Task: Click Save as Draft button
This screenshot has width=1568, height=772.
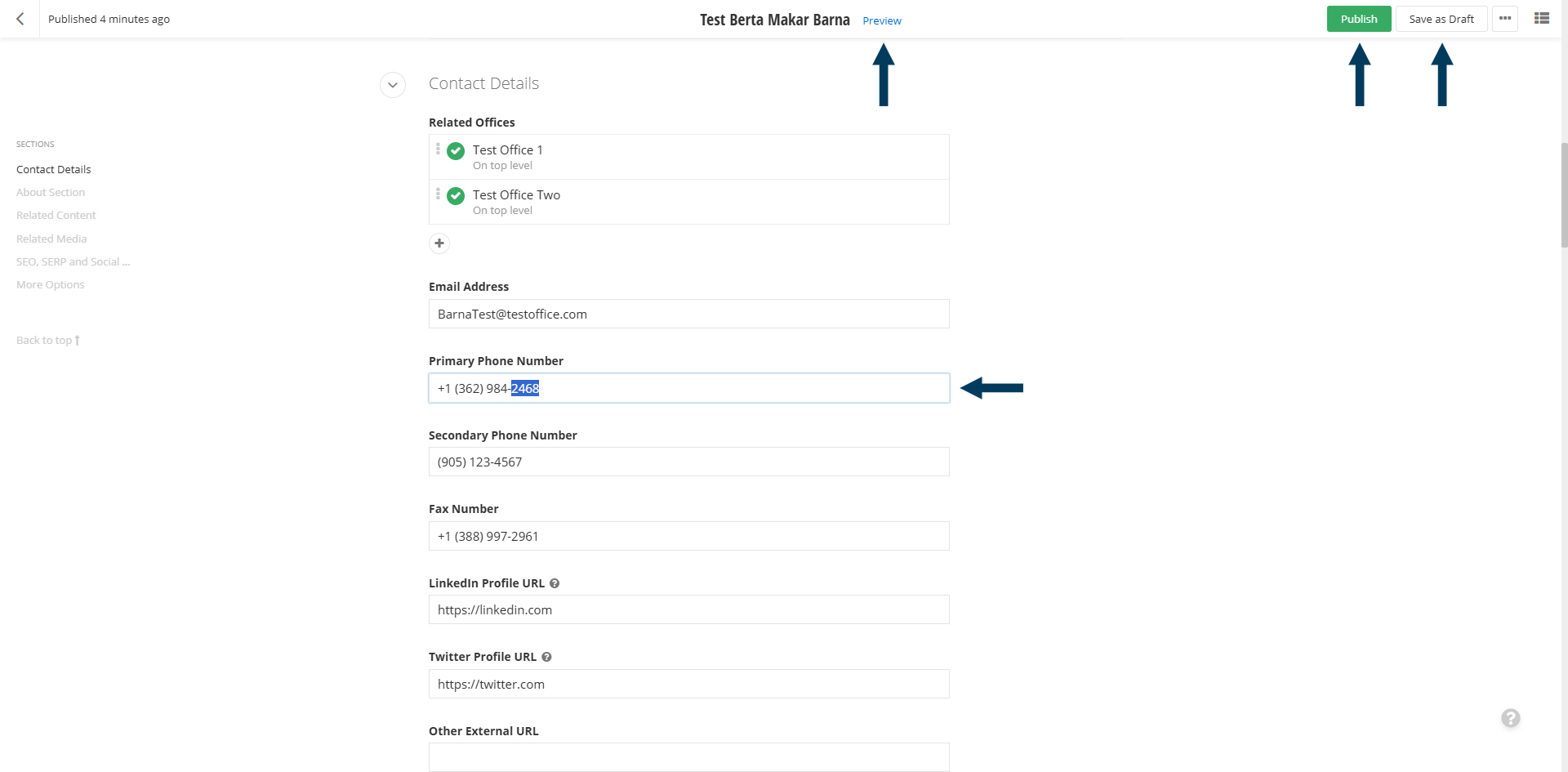Action: pos(1441,19)
